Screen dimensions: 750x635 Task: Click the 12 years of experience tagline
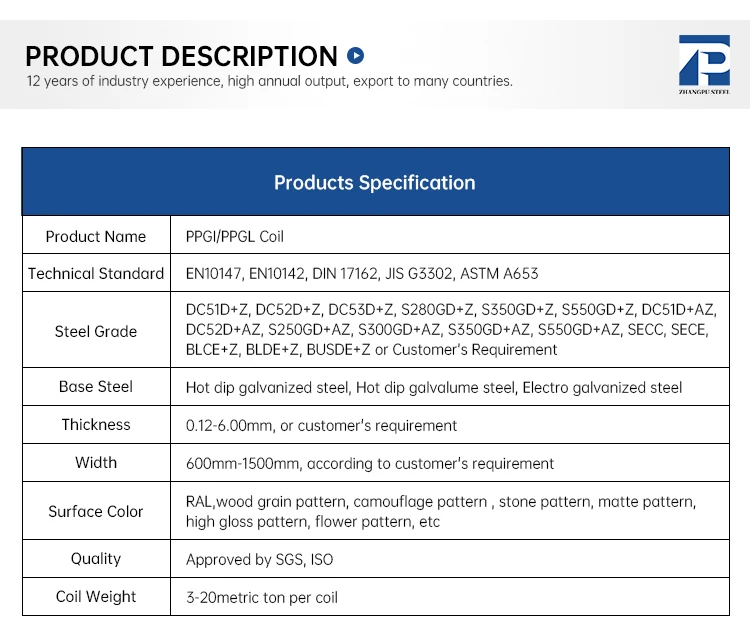point(269,81)
